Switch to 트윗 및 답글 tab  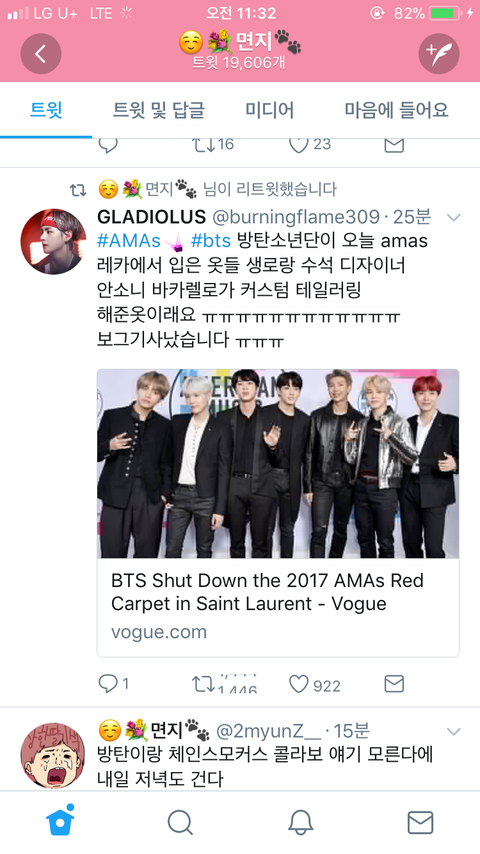(159, 109)
